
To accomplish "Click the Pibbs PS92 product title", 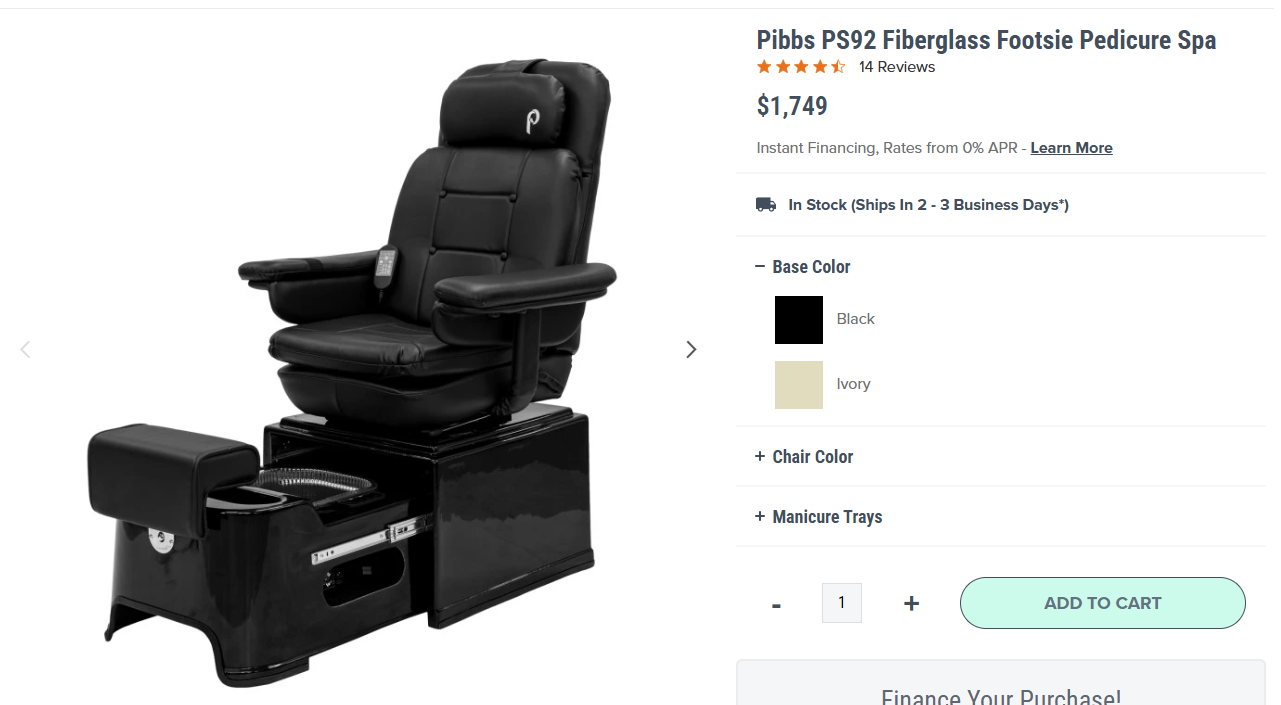I will [x=986, y=40].
